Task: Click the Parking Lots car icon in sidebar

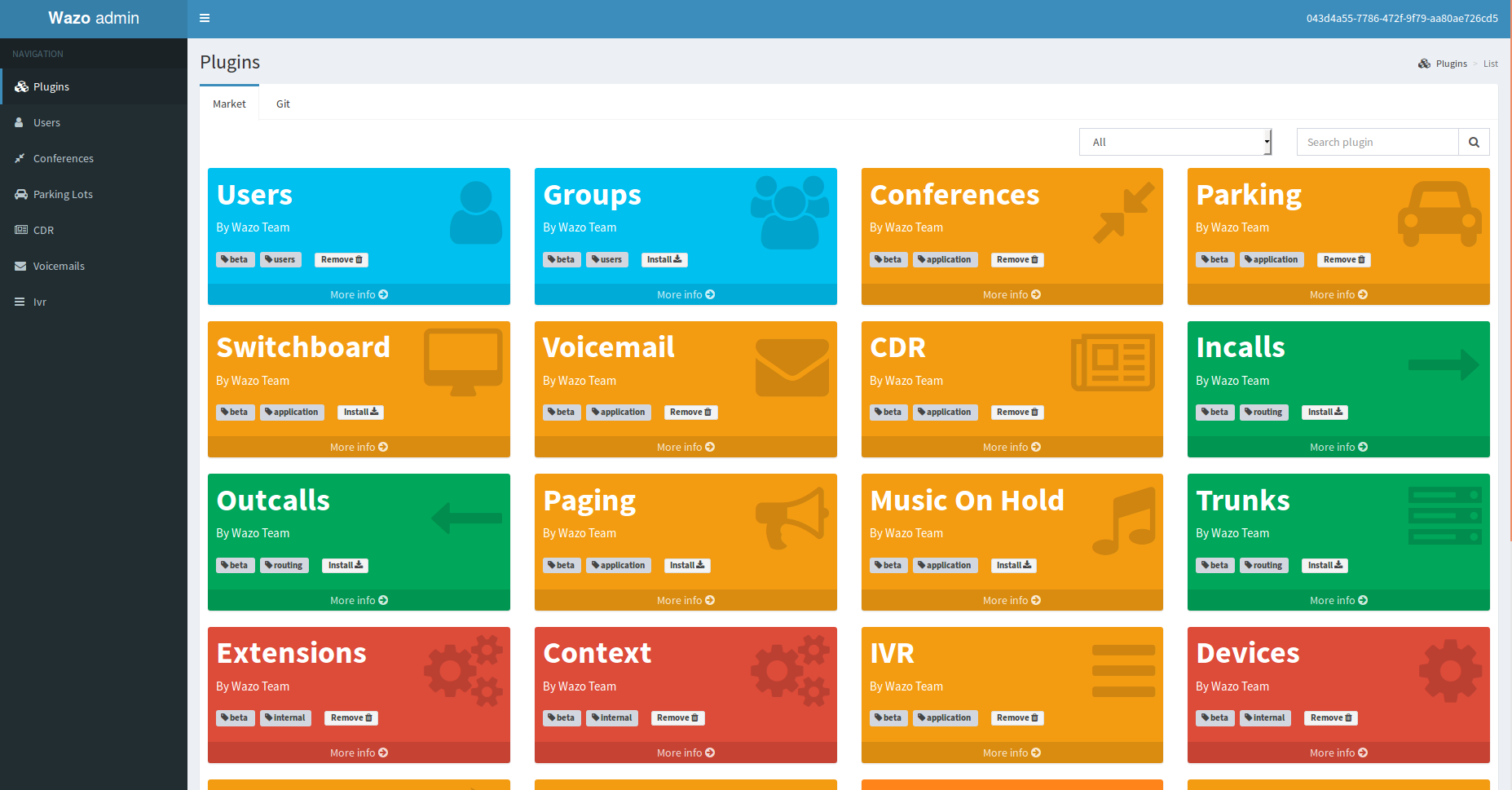Action: pyautogui.click(x=21, y=194)
